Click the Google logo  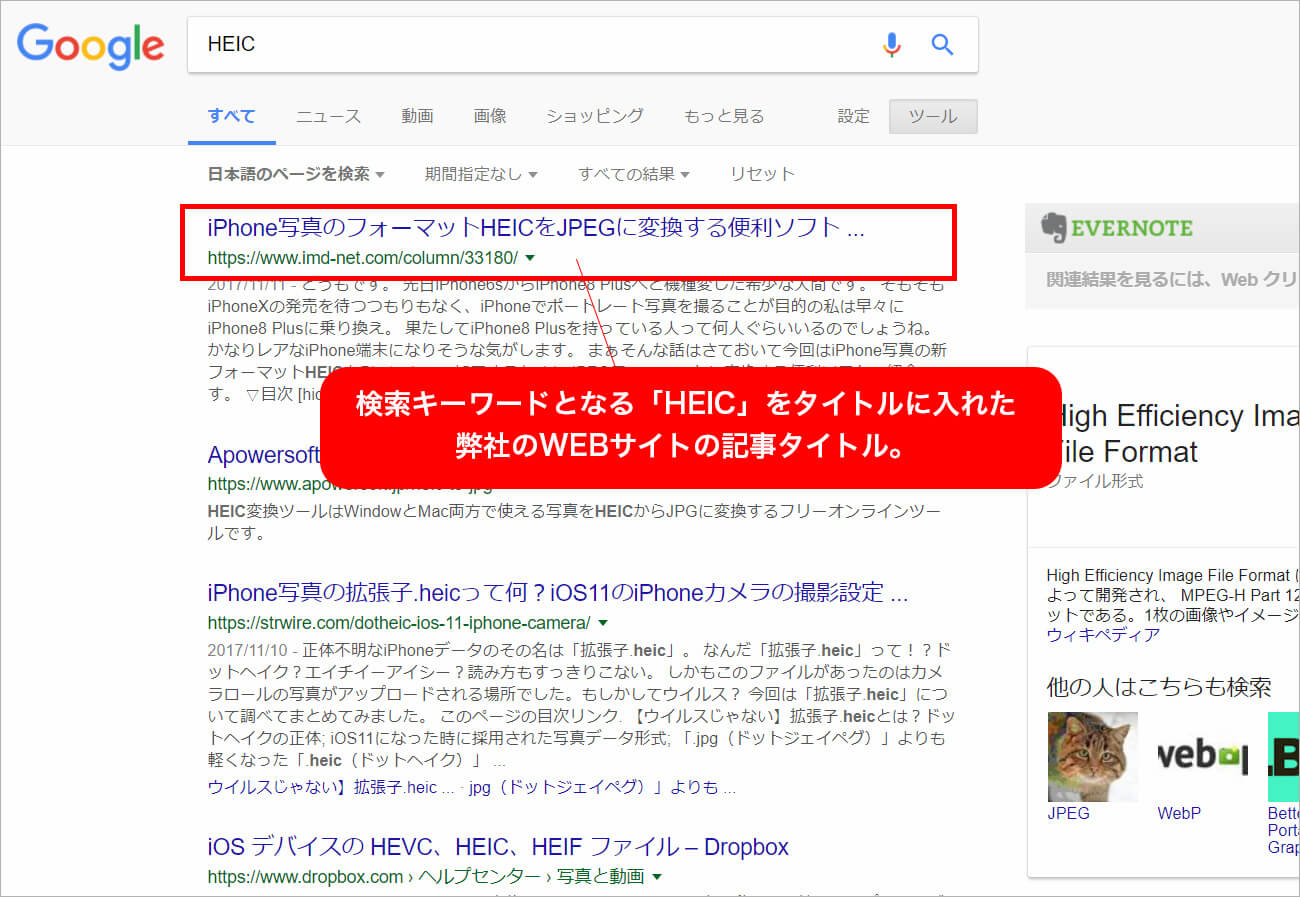[91, 46]
